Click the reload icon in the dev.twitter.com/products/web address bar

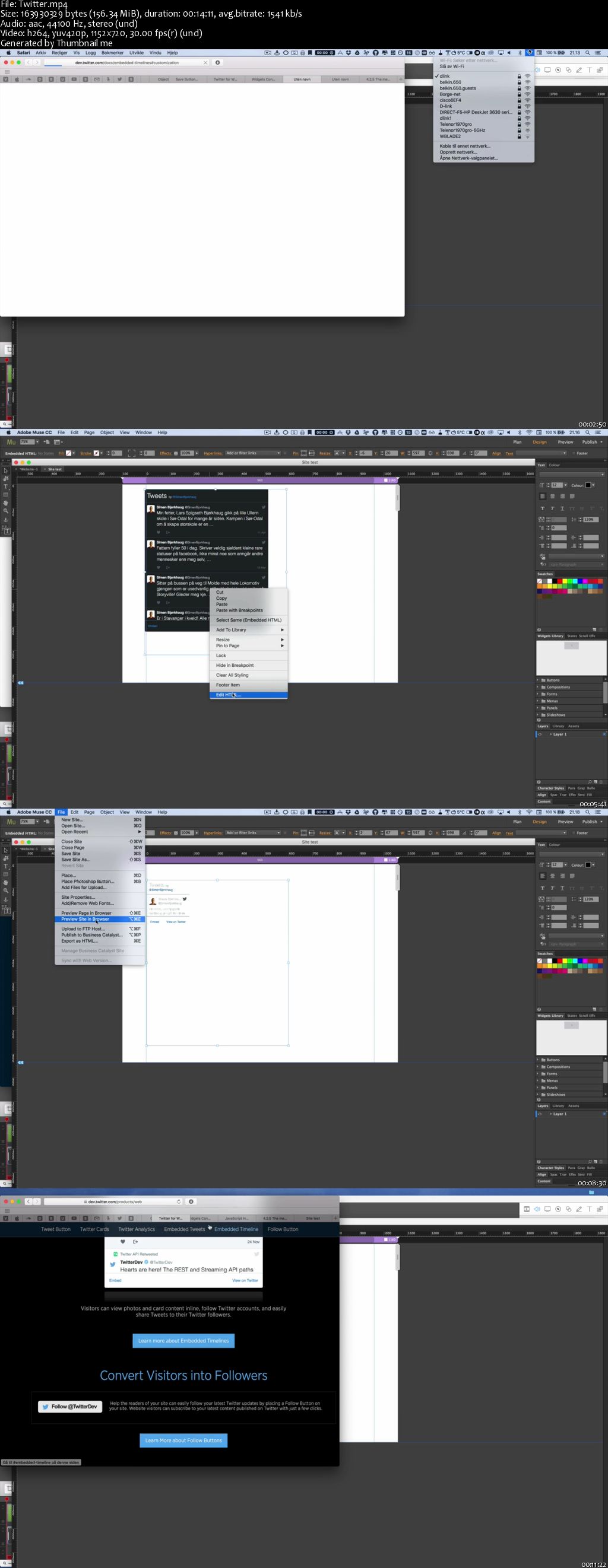point(179,1201)
